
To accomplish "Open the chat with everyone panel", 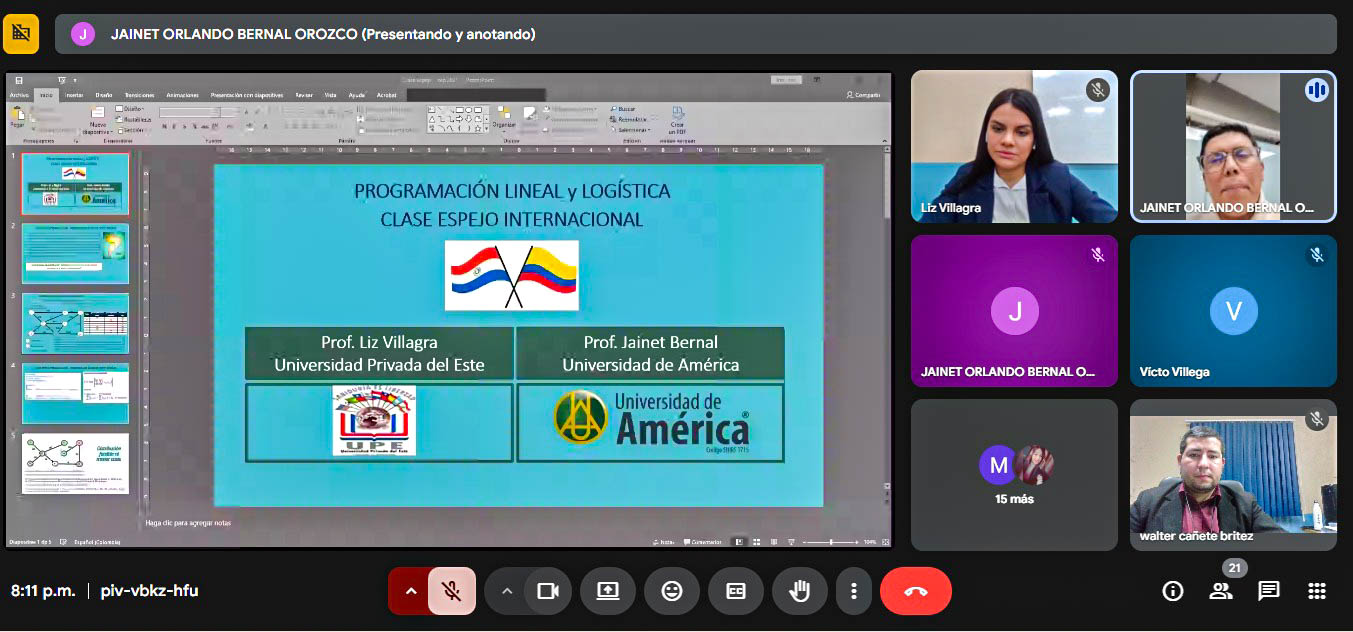I will click(1269, 591).
